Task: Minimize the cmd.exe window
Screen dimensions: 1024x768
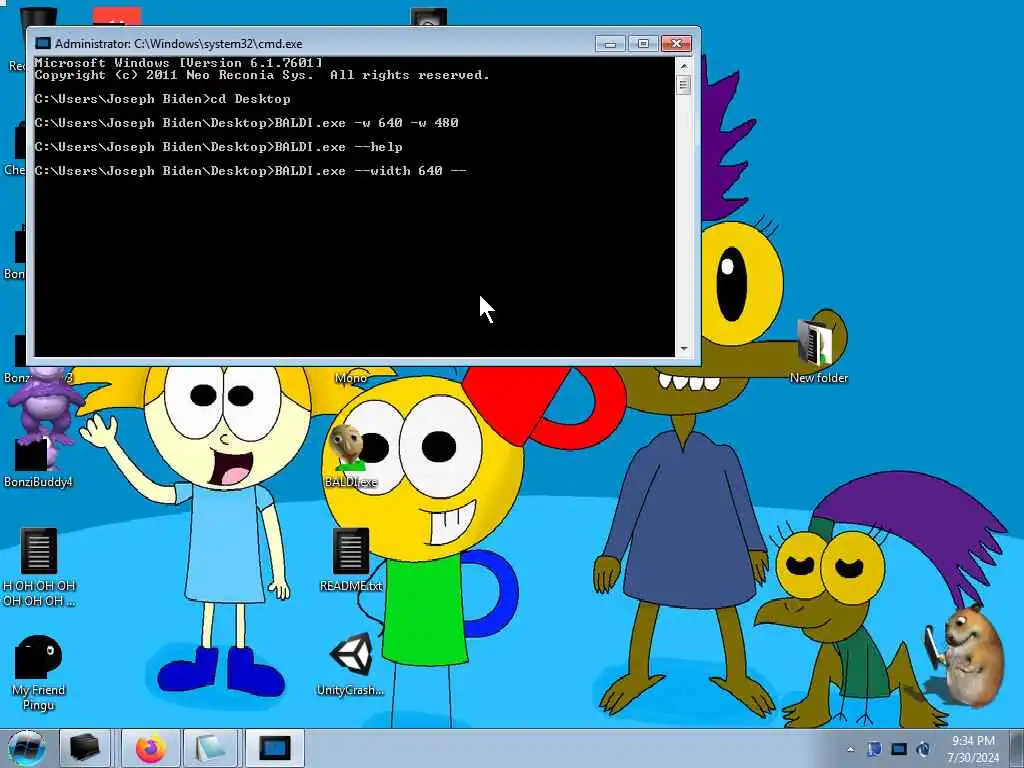Action: click(x=610, y=44)
